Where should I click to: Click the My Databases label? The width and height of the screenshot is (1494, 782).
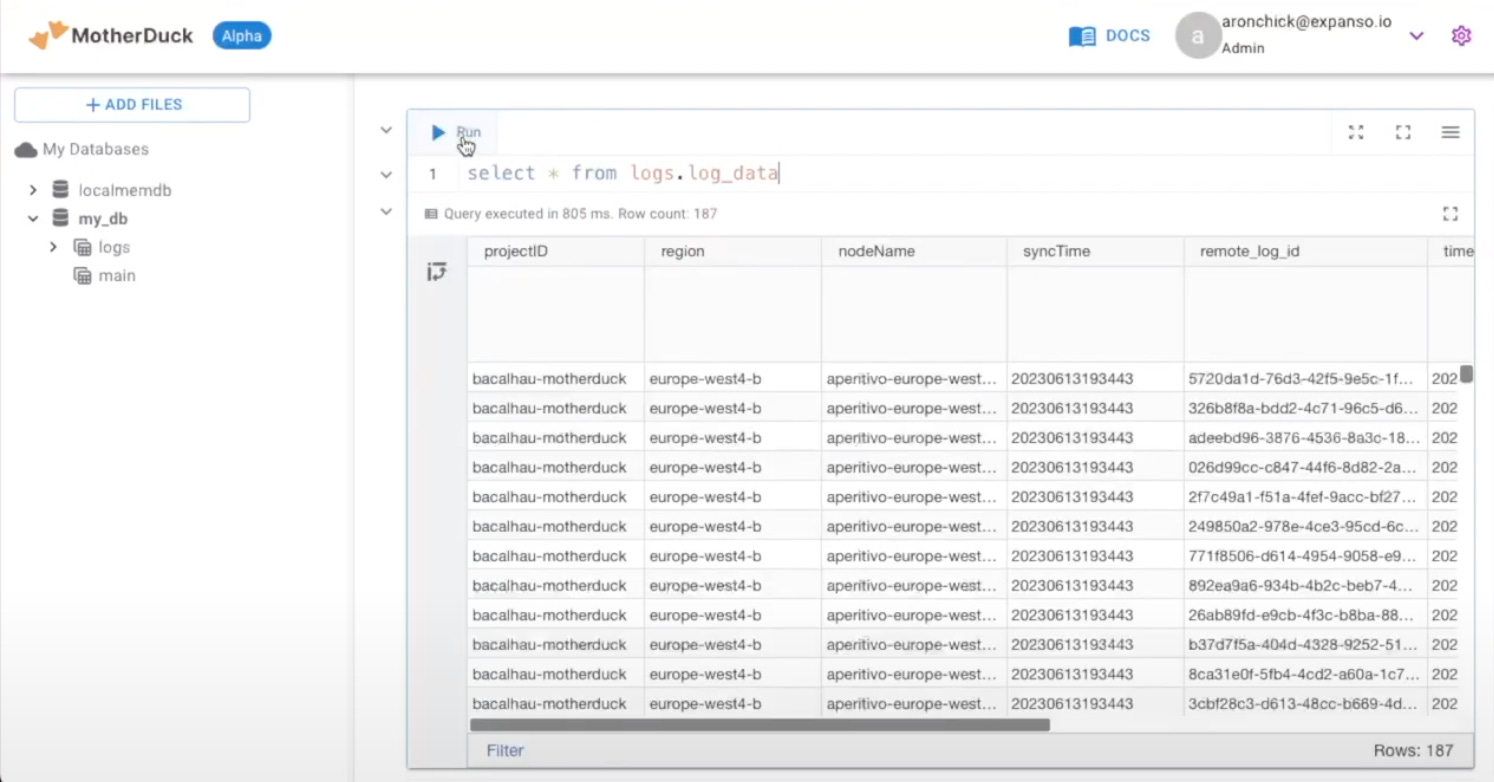[x=96, y=150]
